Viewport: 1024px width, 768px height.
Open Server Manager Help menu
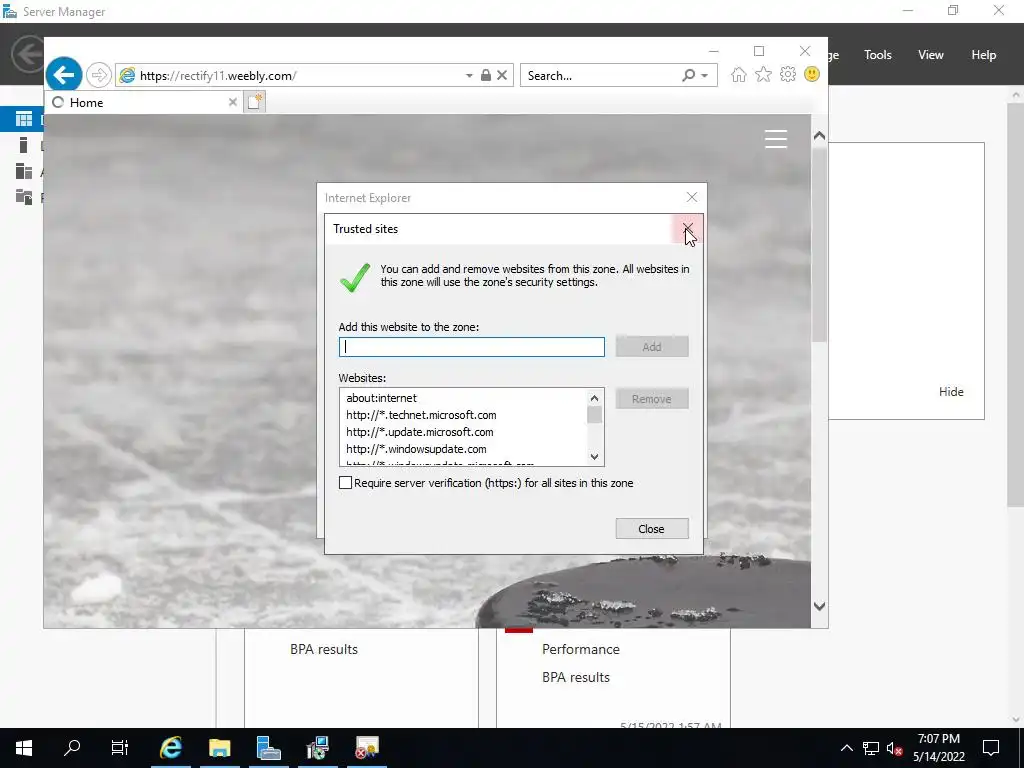pos(984,55)
